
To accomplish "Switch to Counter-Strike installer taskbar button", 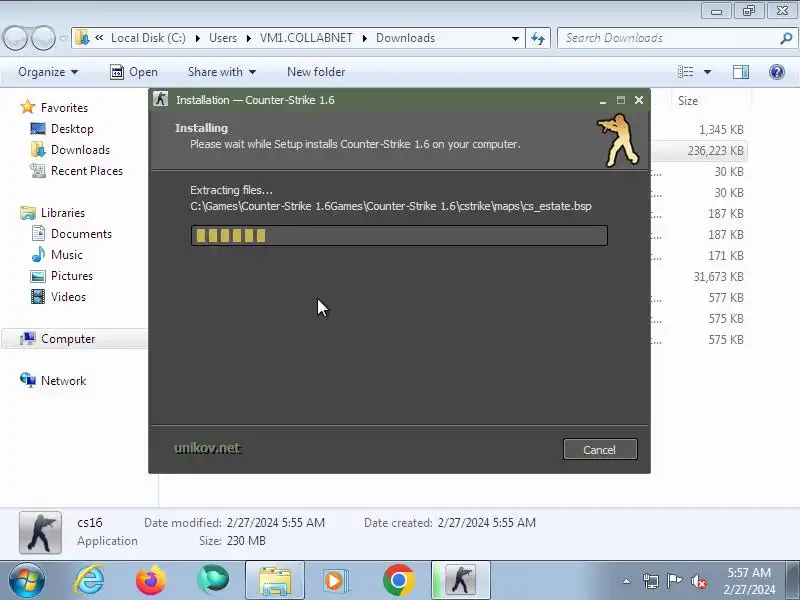I will pos(461,580).
